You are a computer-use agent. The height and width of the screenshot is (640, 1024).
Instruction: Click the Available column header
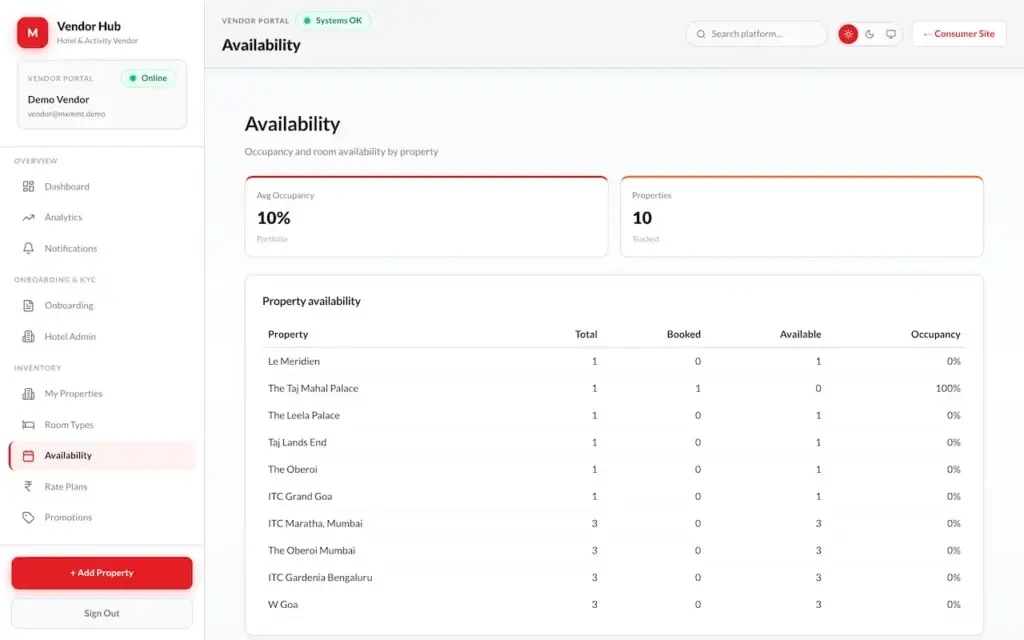click(801, 334)
